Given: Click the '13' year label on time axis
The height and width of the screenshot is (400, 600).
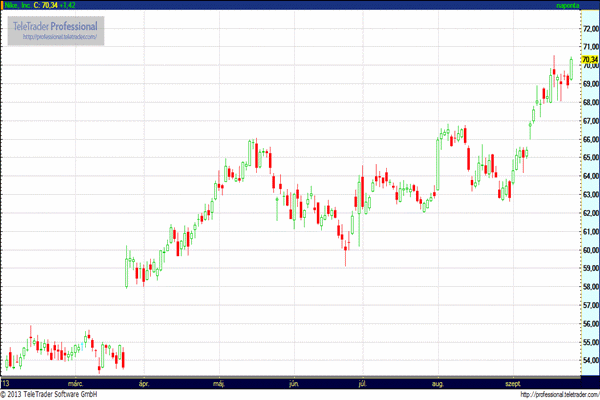Looking at the screenshot, I should pos(6,383).
